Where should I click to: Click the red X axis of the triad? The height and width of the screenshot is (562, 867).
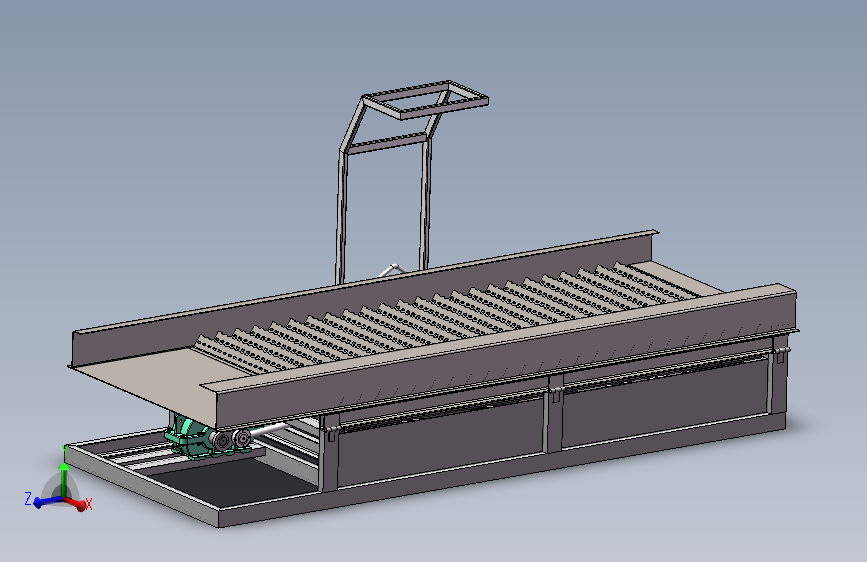tap(79, 504)
